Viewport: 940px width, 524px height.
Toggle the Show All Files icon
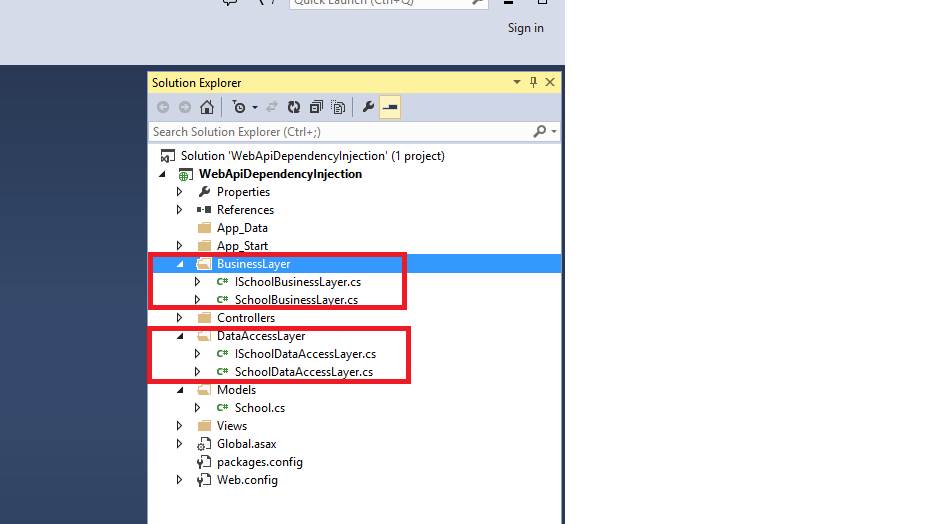(339, 107)
